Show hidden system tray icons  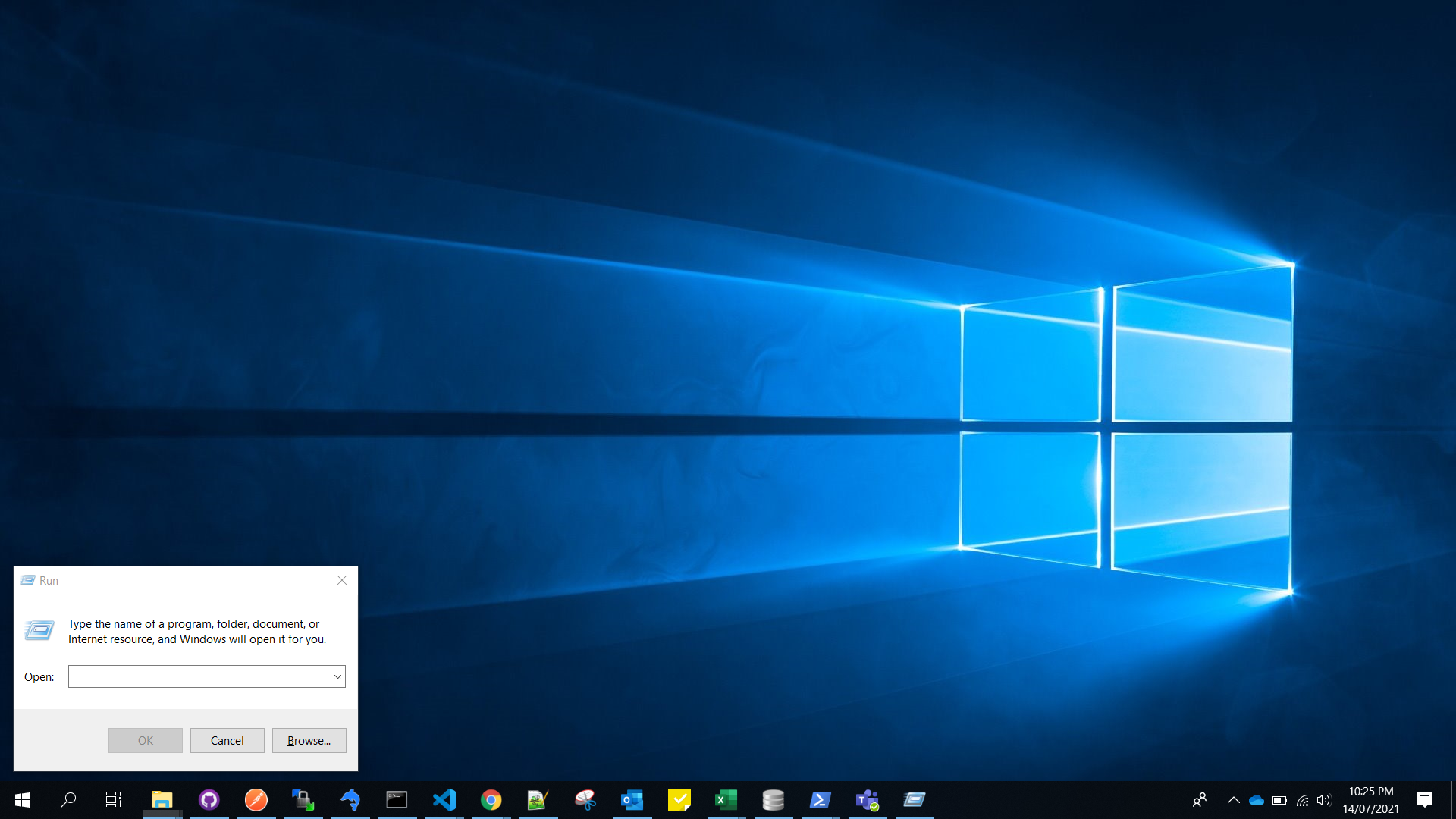pos(1233,799)
